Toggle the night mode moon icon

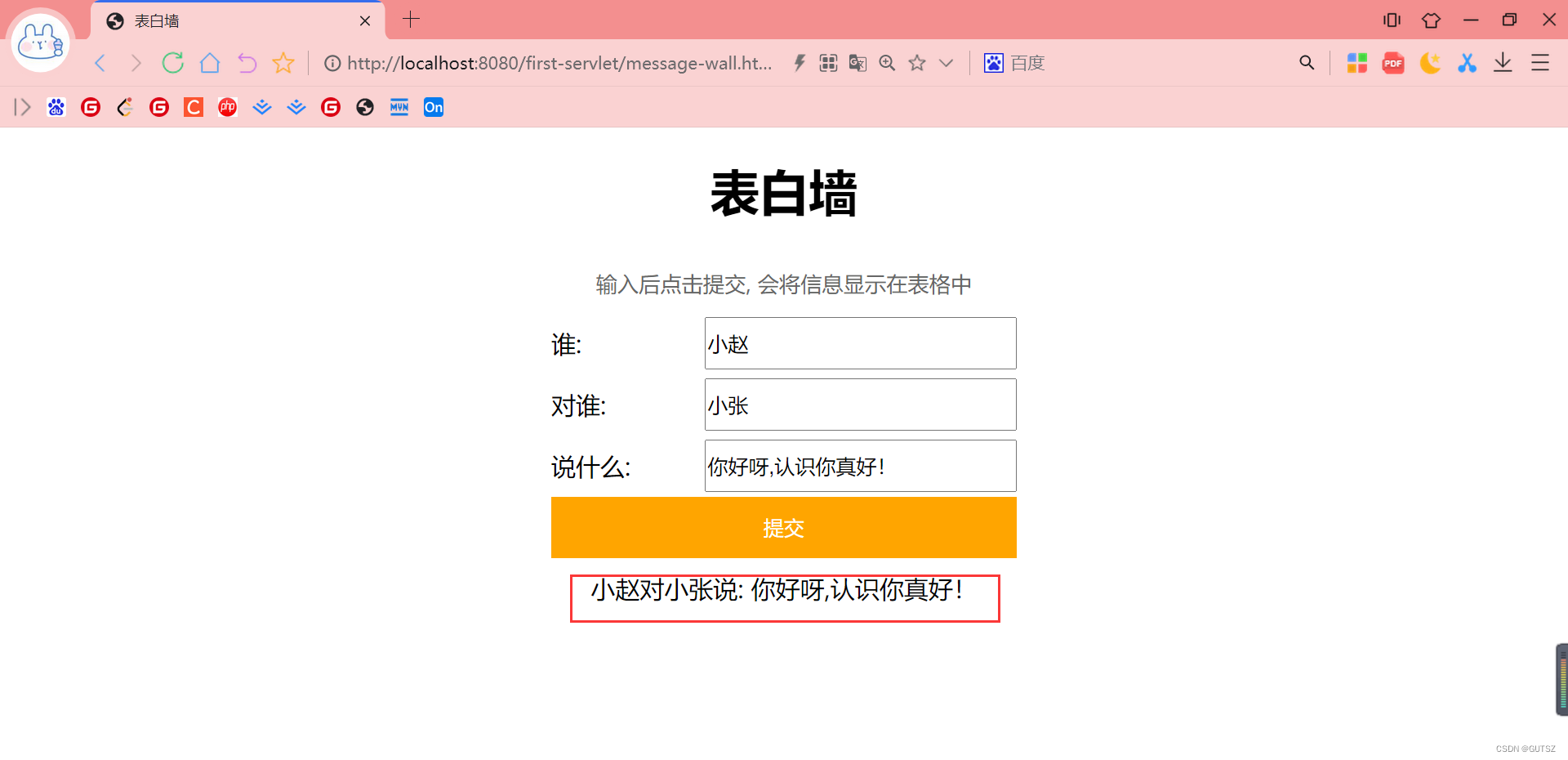pos(1430,63)
